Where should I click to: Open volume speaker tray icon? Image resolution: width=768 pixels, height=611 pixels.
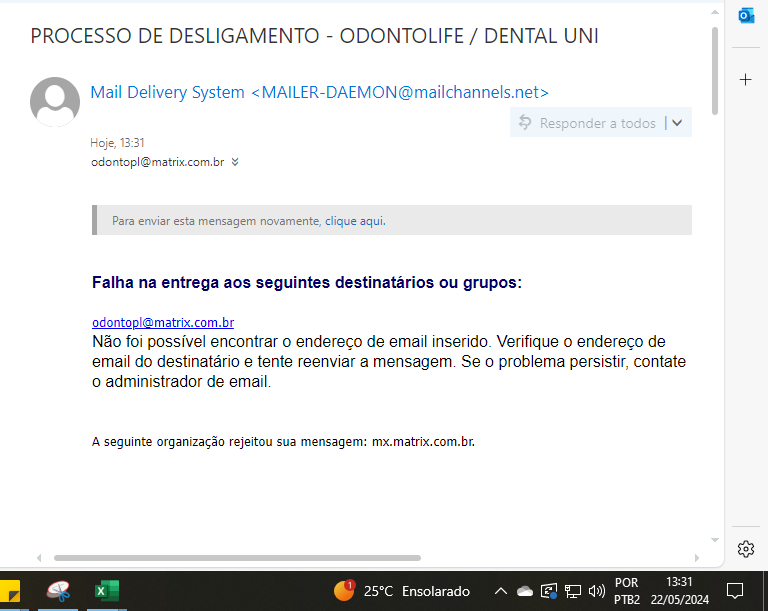click(597, 591)
